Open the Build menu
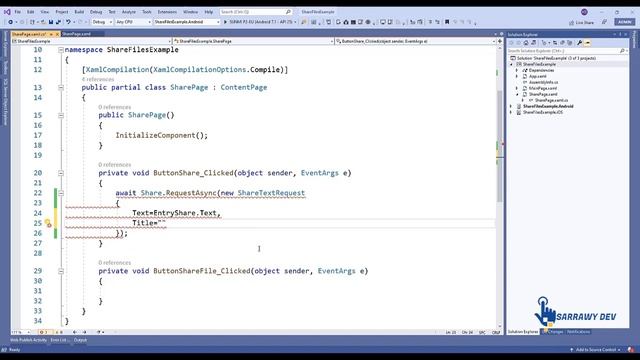Screen dimensions: 640x360 (79, 12)
